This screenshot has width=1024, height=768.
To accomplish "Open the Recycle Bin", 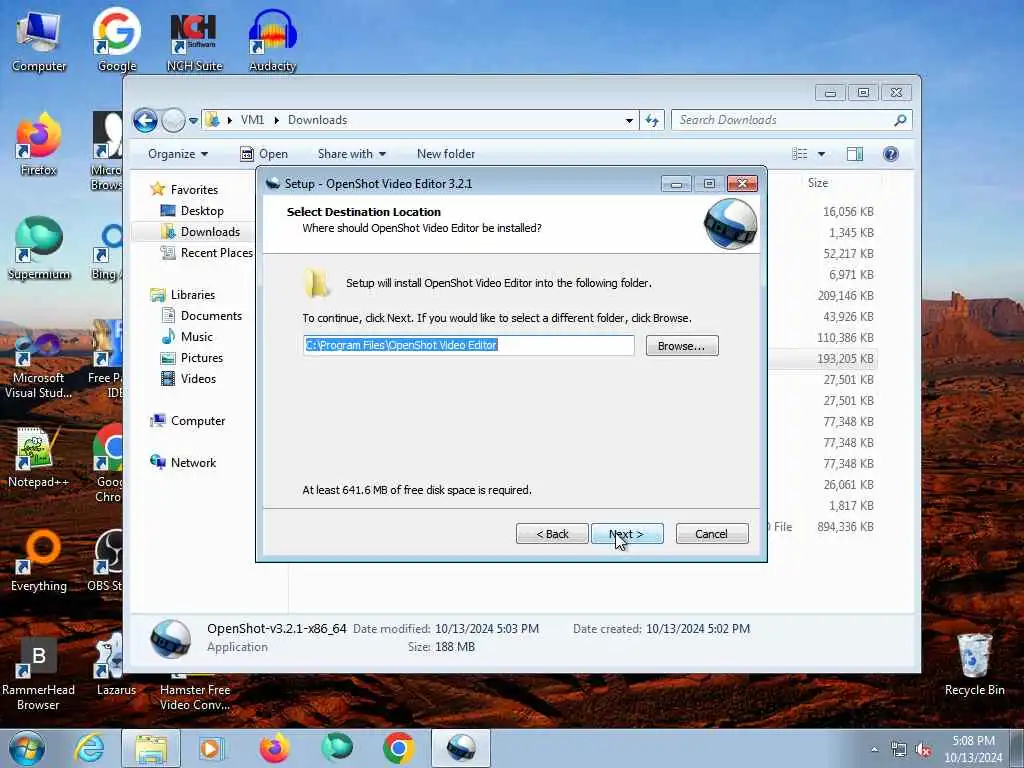I will click(x=974, y=665).
